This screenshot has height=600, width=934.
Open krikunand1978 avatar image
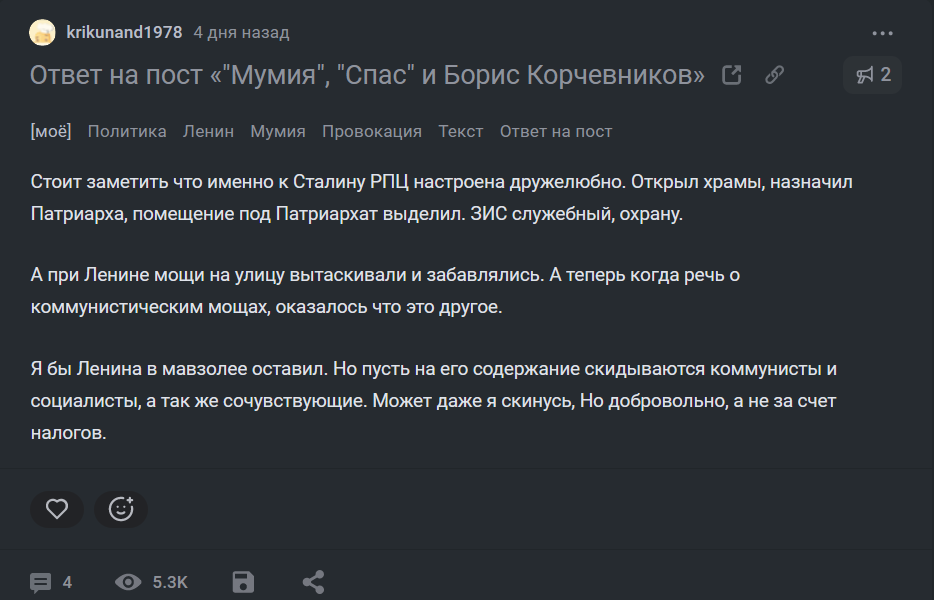tap(43, 33)
